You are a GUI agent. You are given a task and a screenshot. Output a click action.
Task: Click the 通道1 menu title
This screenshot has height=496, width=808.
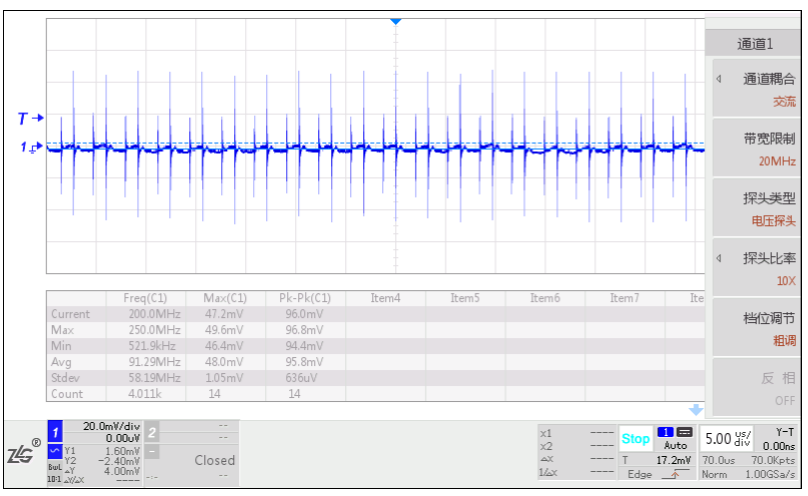tap(755, 44)
